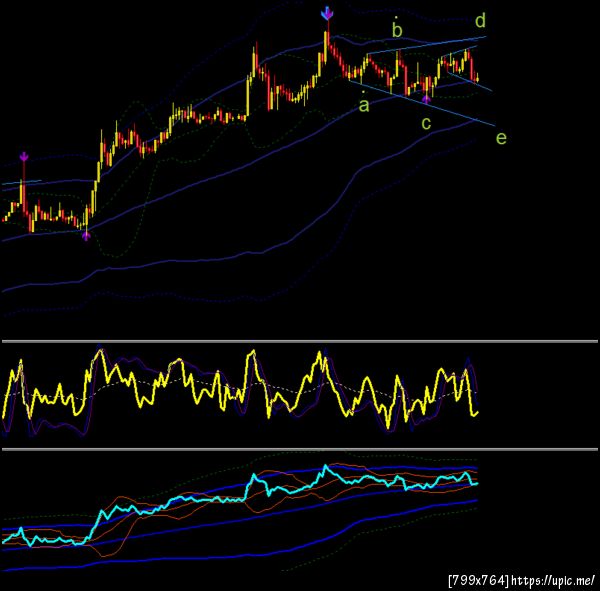This screenshot has width=600, height=591.
Task: Click the wave label "a"
Action: click(364, 105)
